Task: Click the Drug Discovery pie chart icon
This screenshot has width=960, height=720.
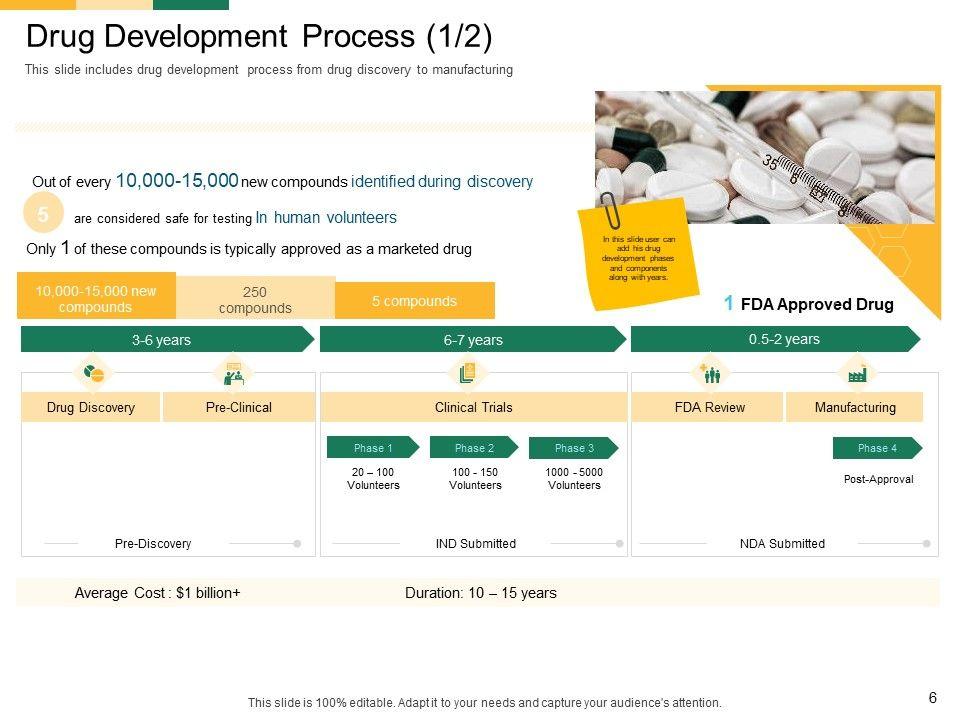Action: 94,373
